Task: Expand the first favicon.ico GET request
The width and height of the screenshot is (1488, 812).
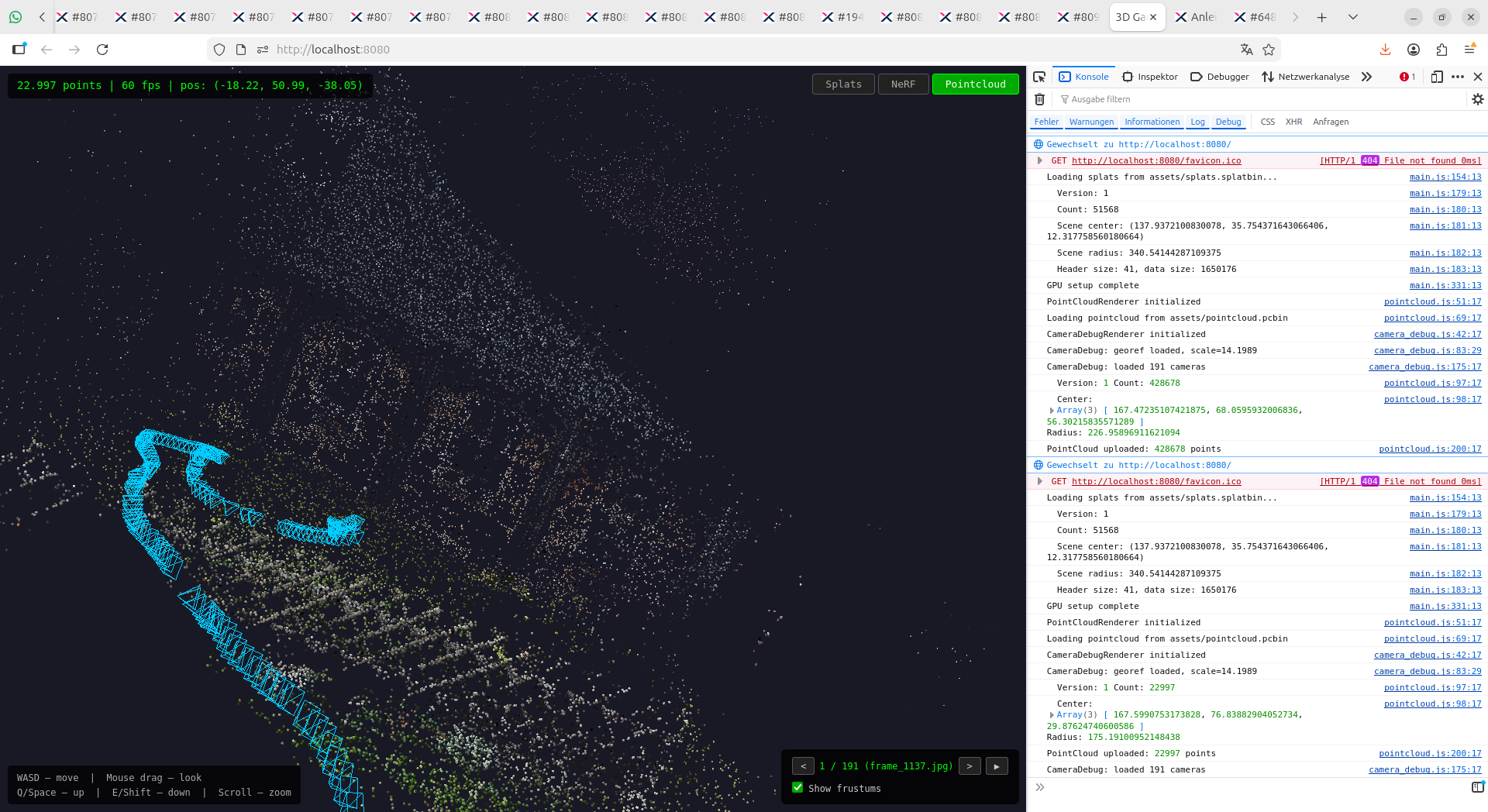Action: tap(1039, 160)
